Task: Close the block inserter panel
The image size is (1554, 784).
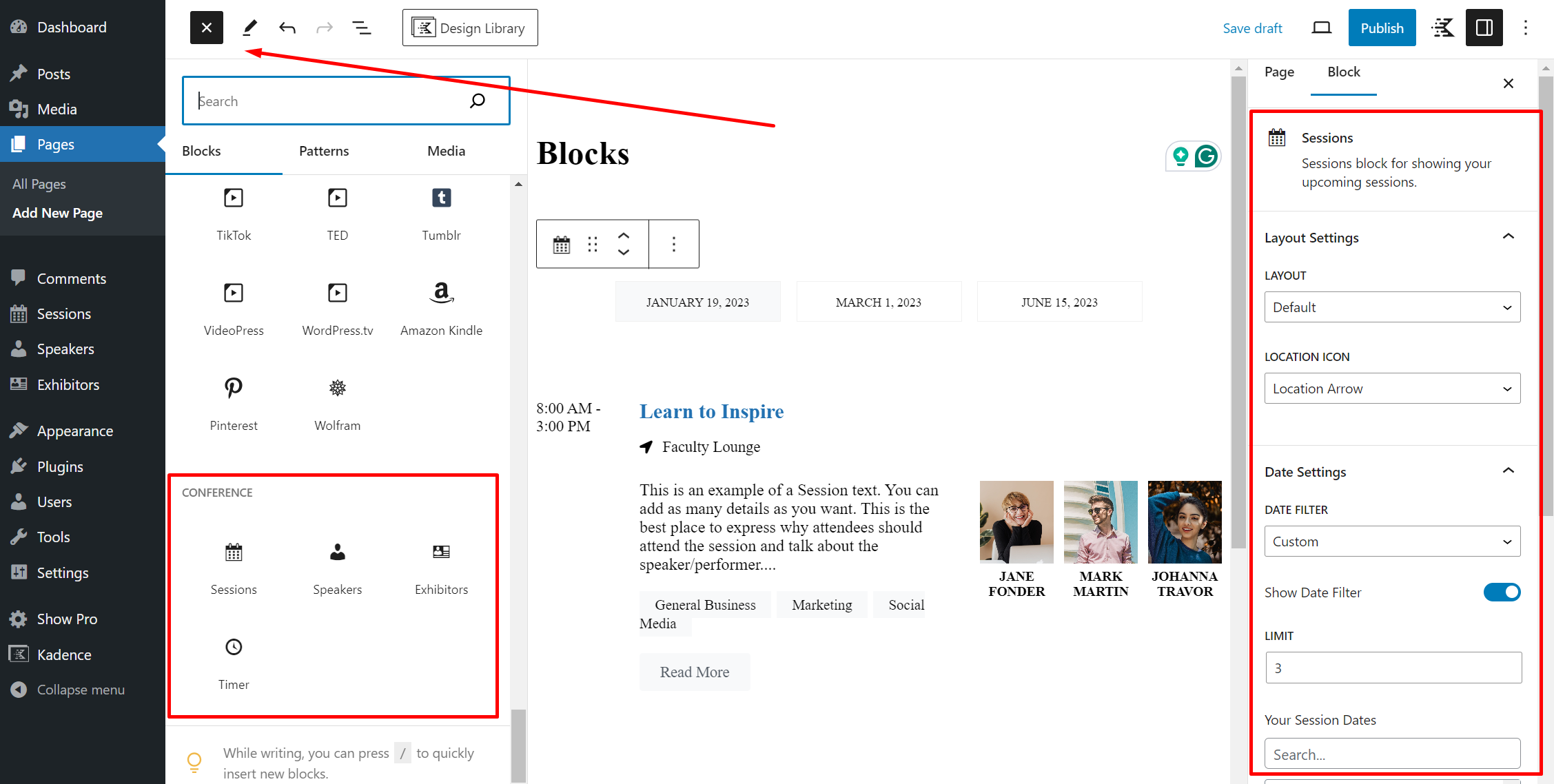Action: 206,28
